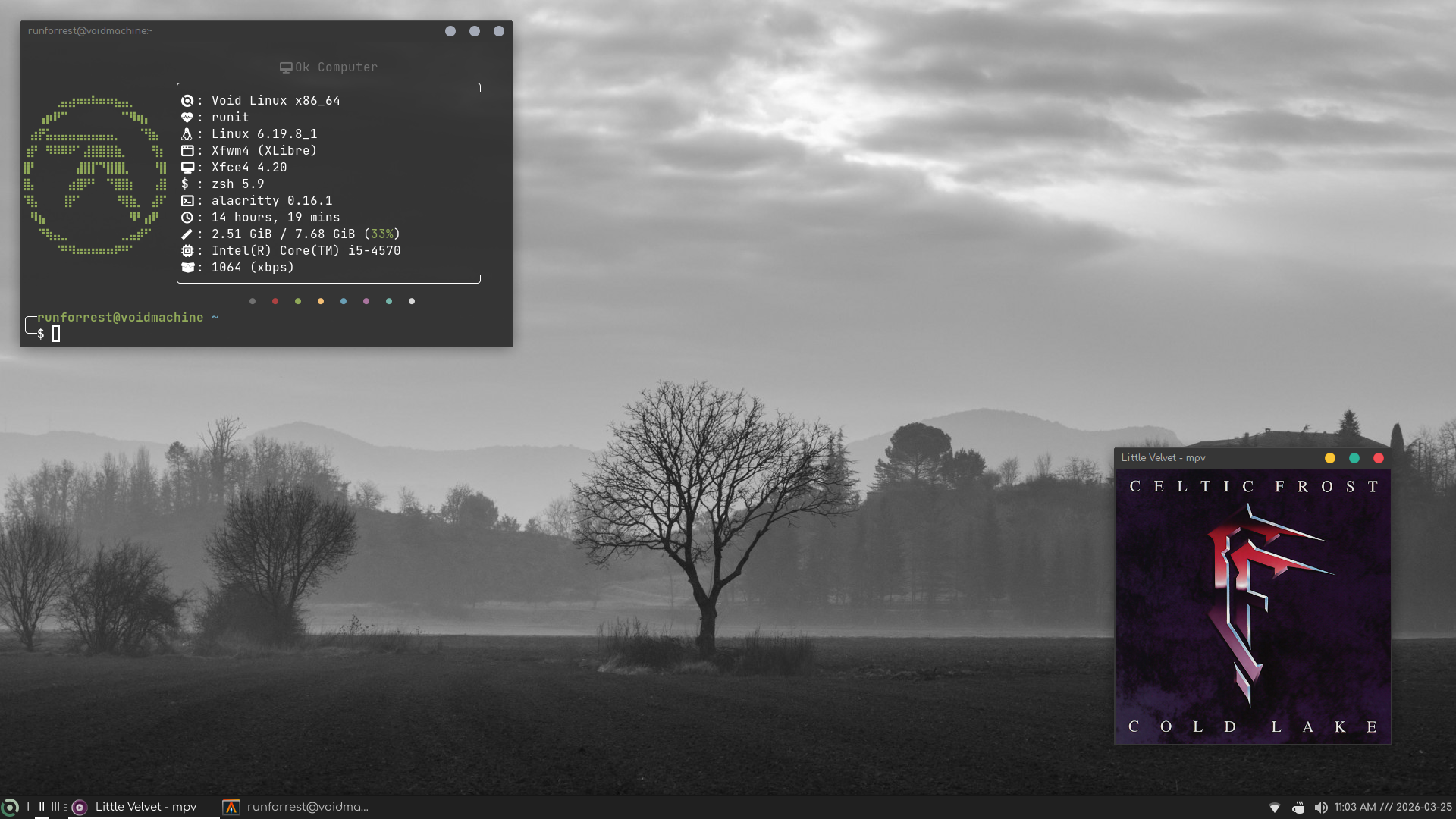This screenshot has height=819, width=1456.
Task: Click the red color dot in terminal
Action: pyautogui.click(x=275, y=302)
